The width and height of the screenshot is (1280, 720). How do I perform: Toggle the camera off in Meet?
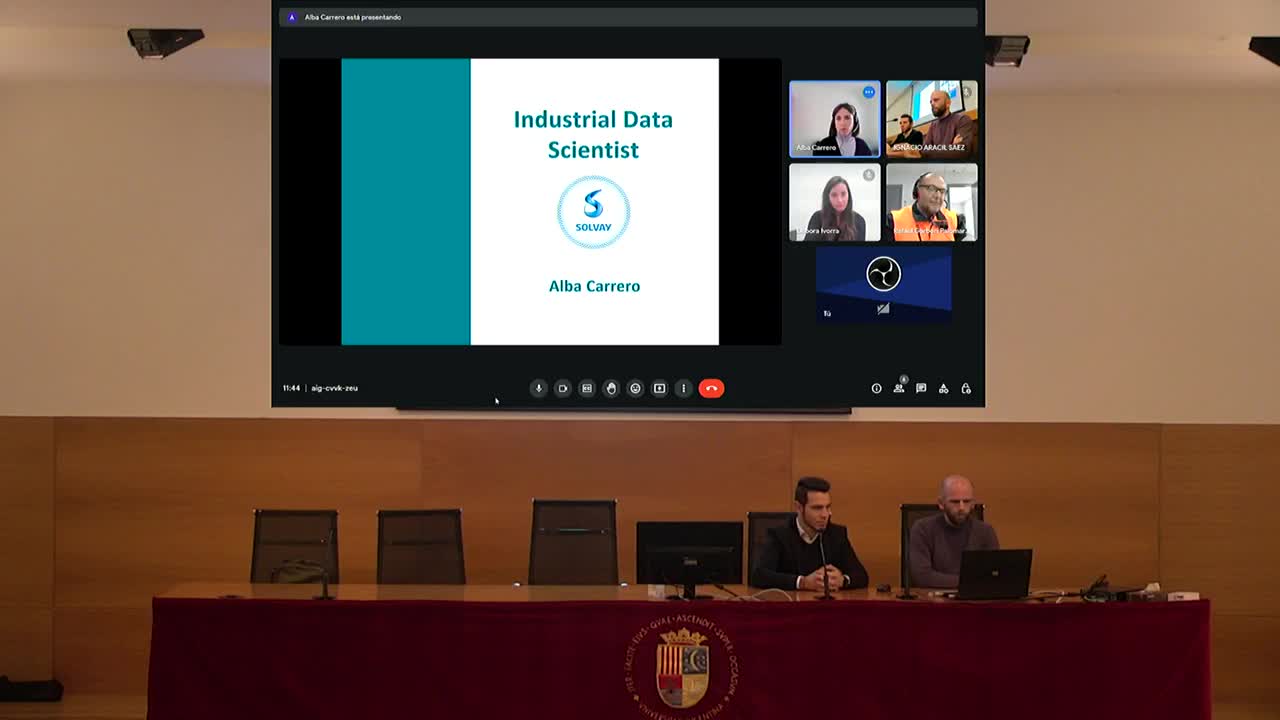point(563,388)
